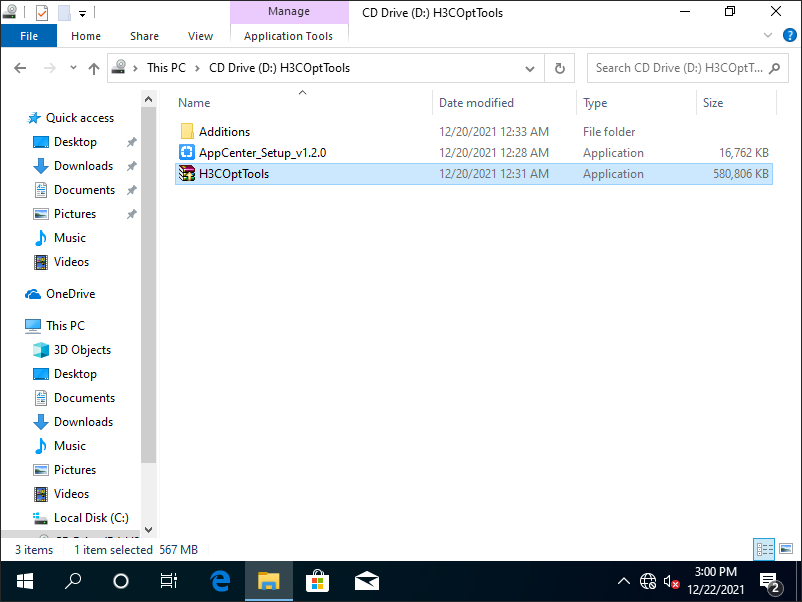Refresh the current folder
This screenshot has height=602, width=802.
(560, 68)
